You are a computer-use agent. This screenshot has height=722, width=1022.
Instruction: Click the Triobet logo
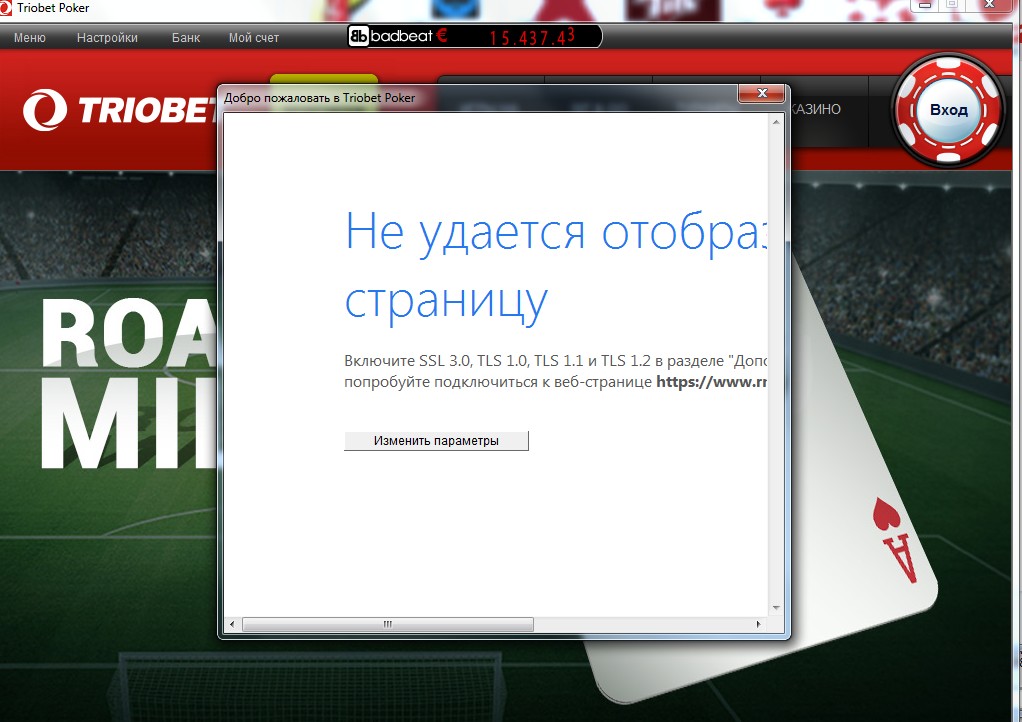(x=119, y=109)
